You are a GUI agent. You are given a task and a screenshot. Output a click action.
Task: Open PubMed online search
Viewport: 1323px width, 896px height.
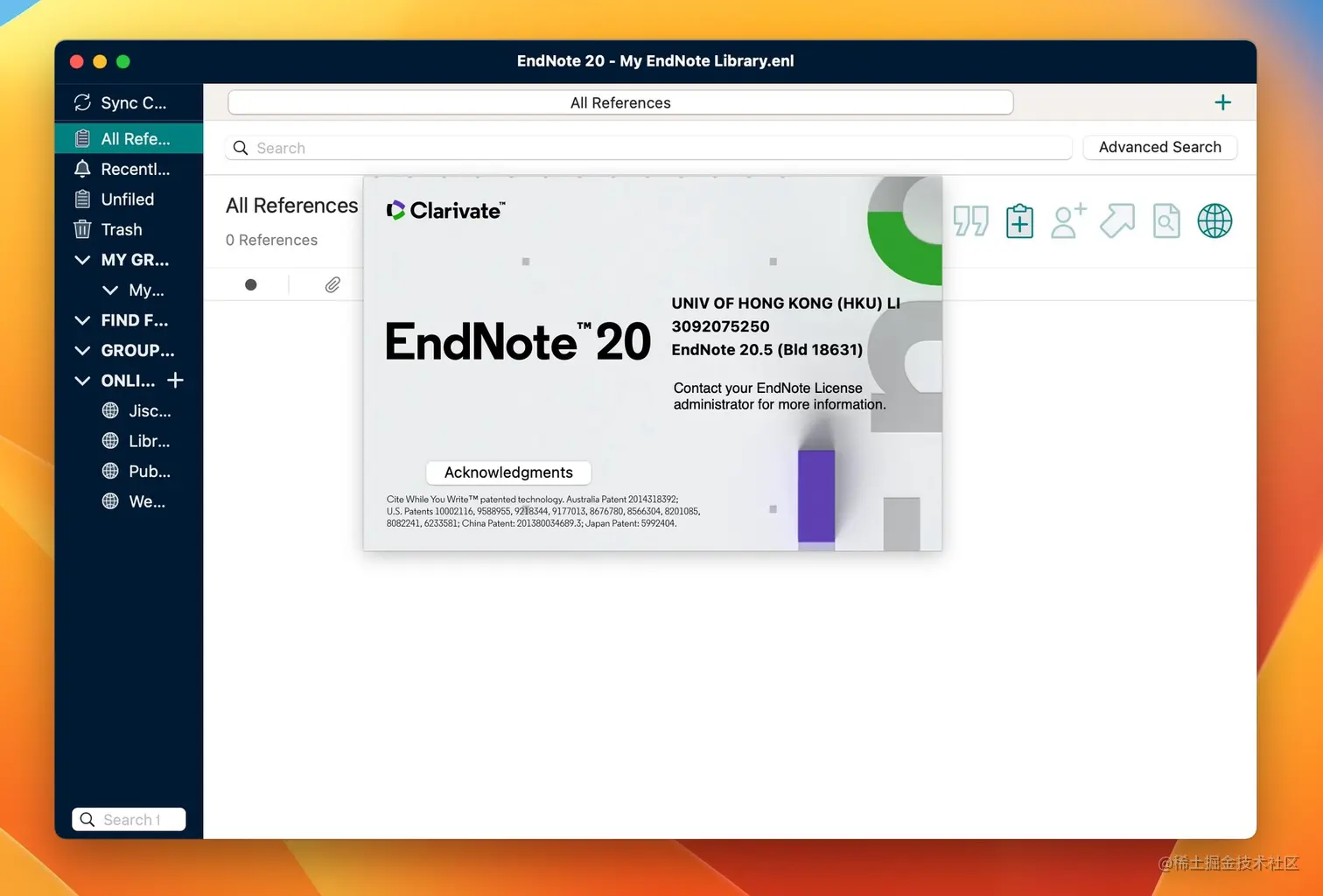pos(136,471)
